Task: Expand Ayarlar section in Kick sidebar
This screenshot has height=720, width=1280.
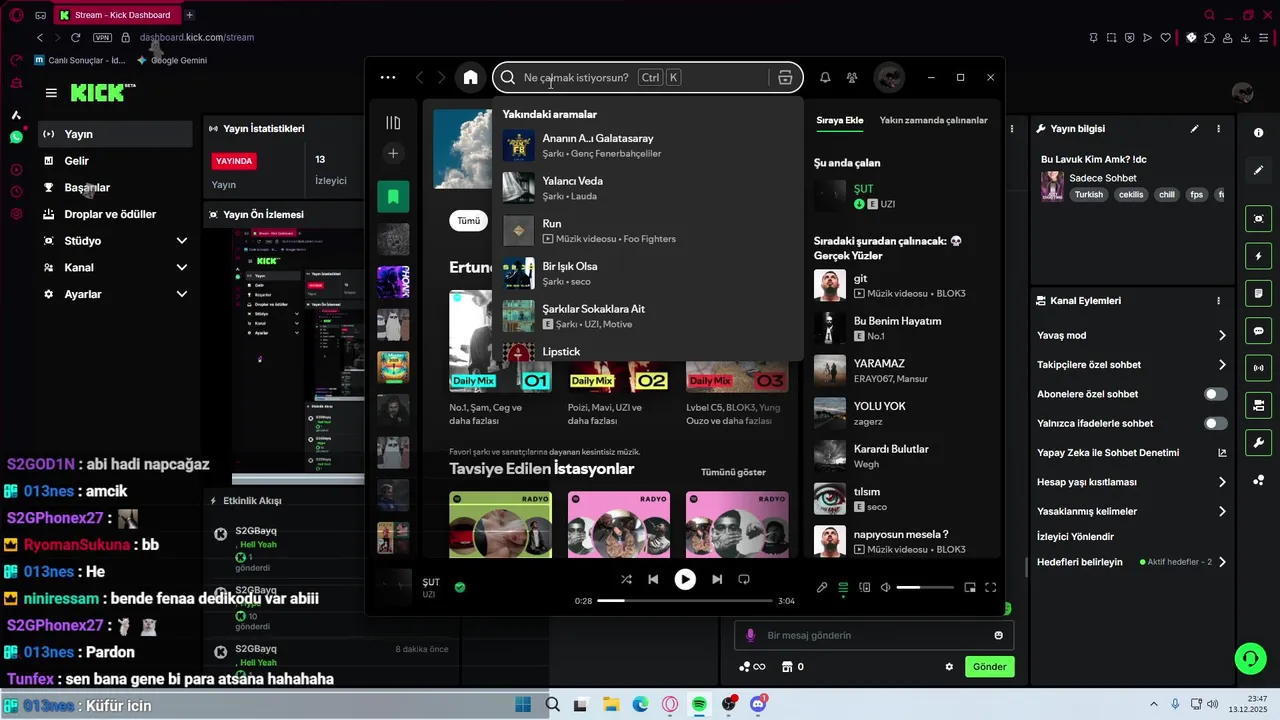Action: pyautogui.click(x=115, y=294)
